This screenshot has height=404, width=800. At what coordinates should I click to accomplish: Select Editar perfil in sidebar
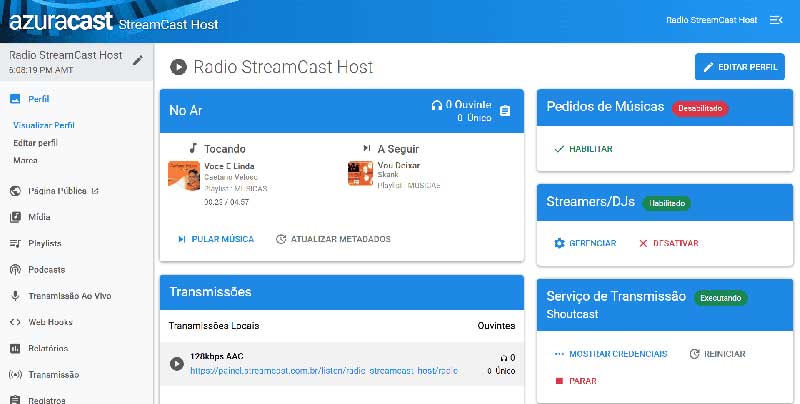tap(35, 143)
